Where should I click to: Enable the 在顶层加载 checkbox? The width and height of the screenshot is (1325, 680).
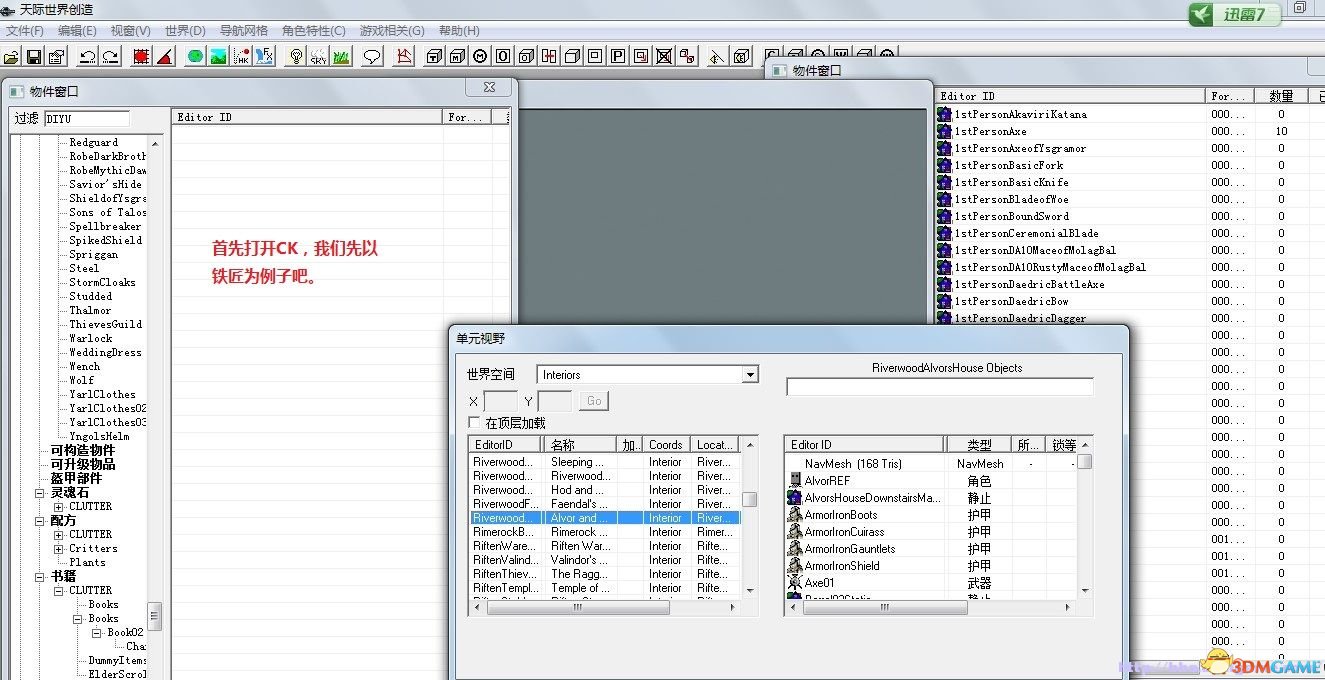click(x=474, y=423)
